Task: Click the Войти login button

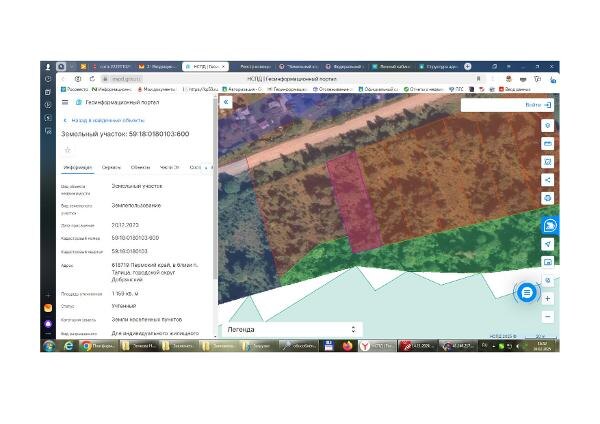Action: point(538,105)
